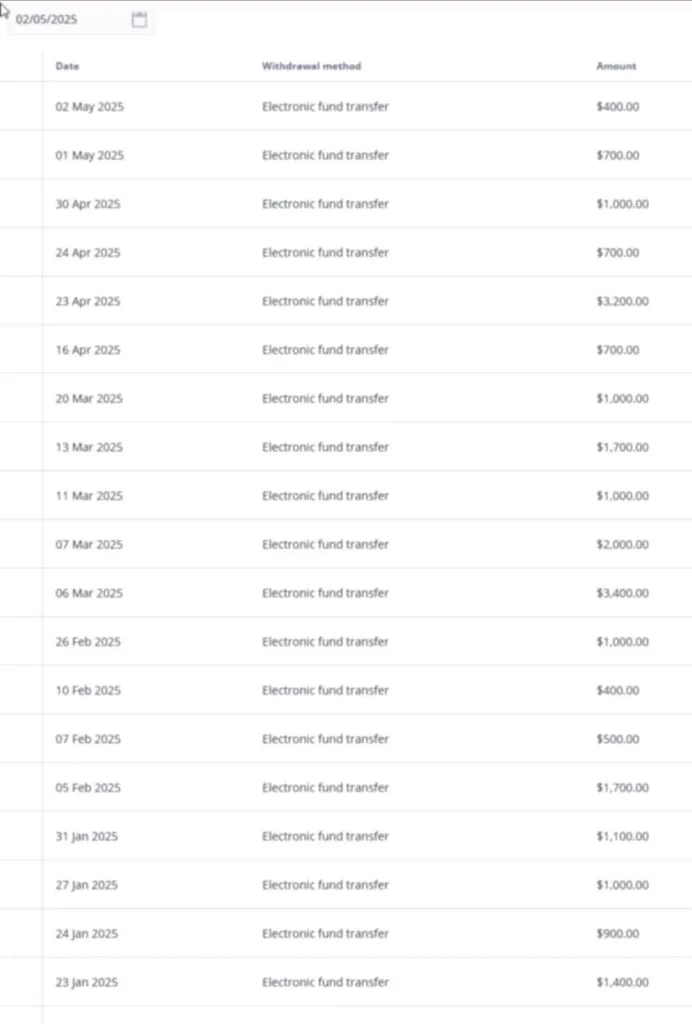Click the 05 Feb 2025 date cell
692x1024 pixels.
[x=88, y=788]
